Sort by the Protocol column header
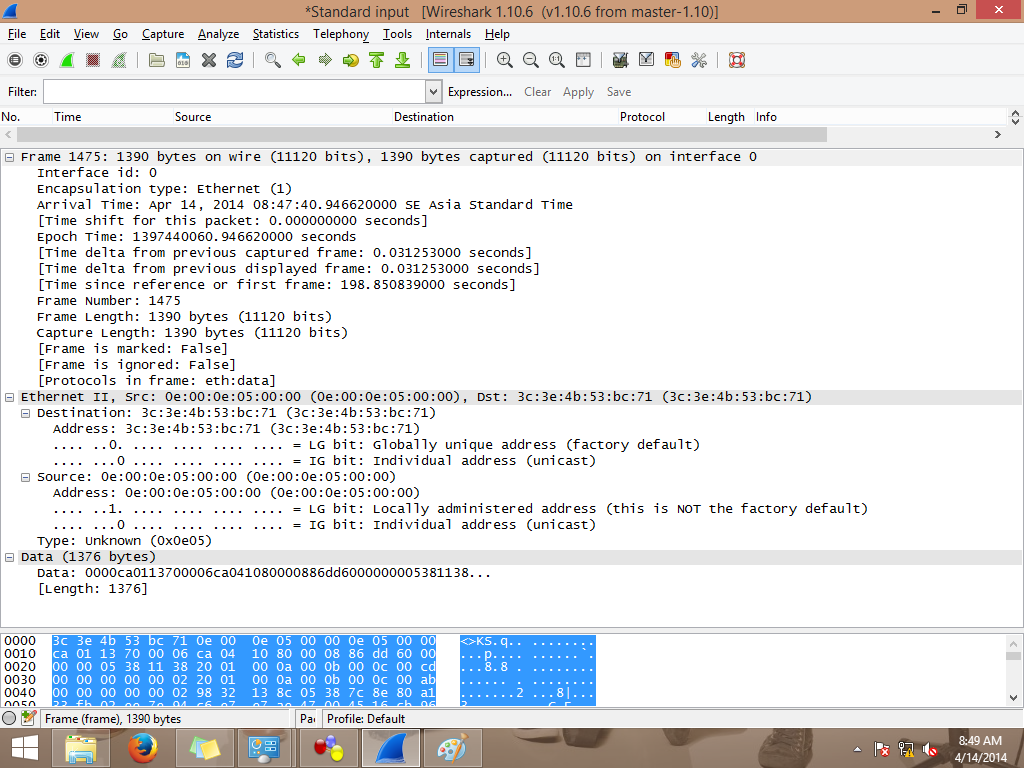 tap(662, 117)
